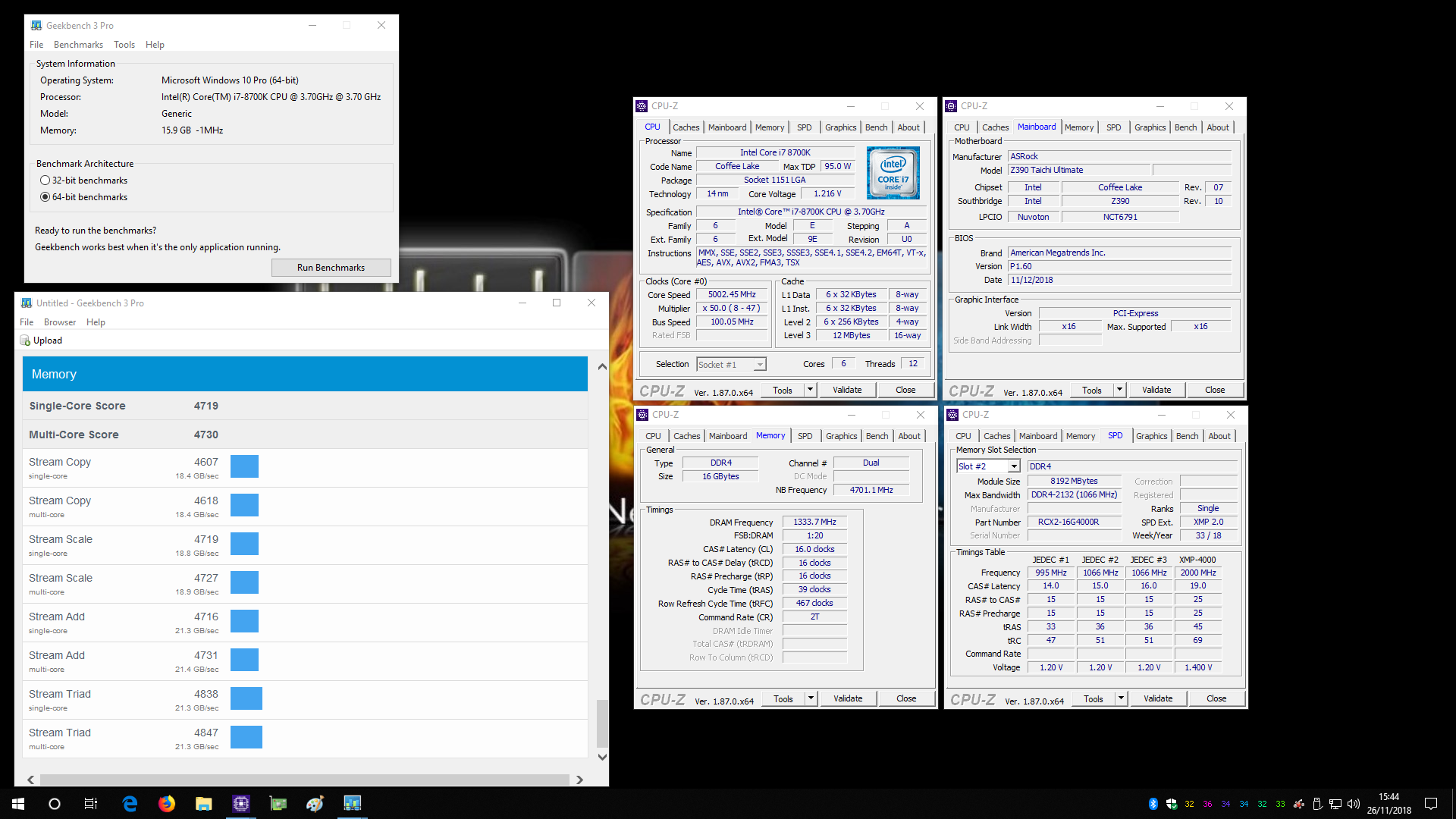
Task: Open Paint from the taskbar
Action: [x=315, y=804]
